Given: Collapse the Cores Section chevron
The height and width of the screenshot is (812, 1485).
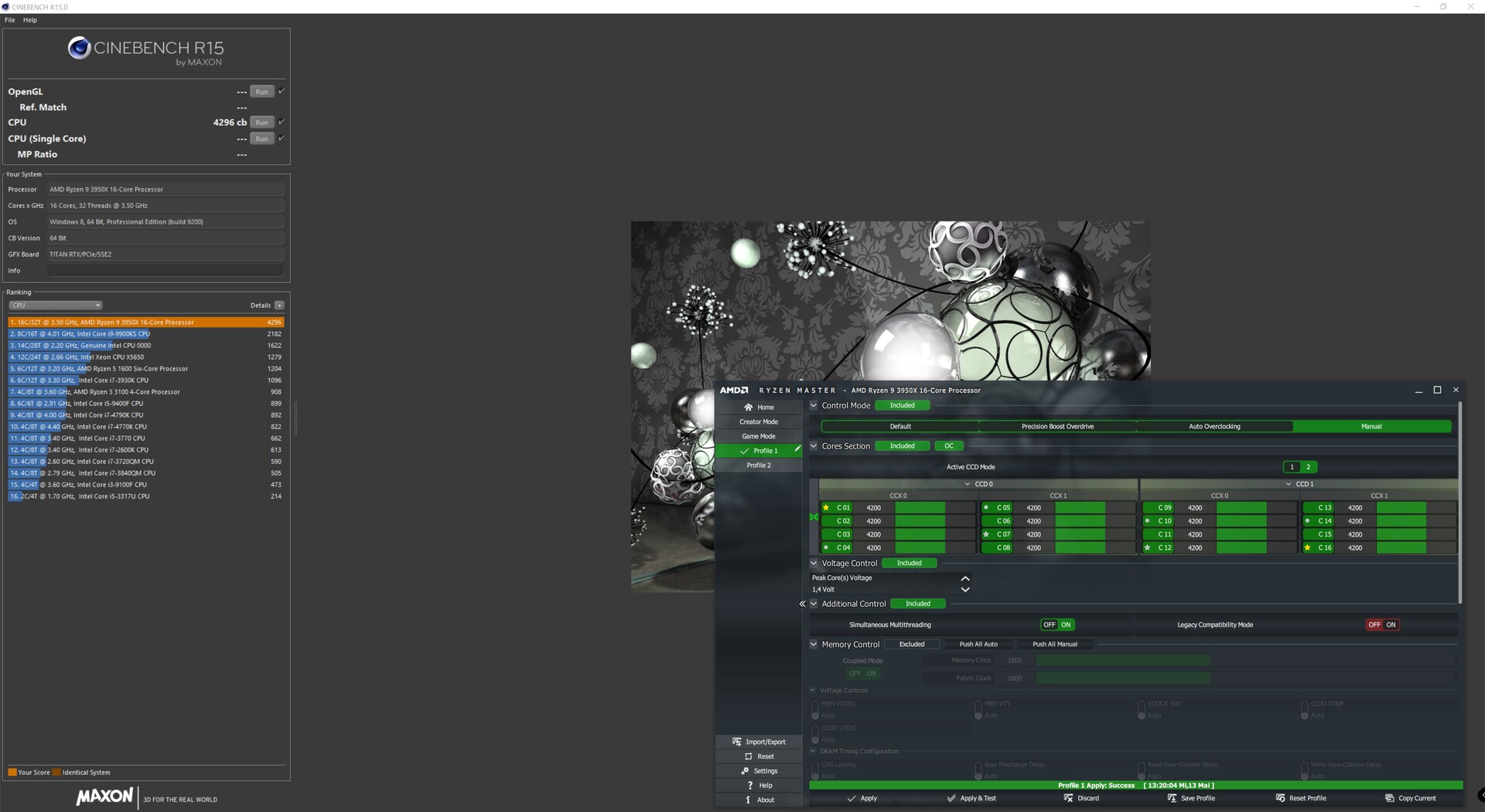Looking at the screenshot, I should coord(814,446).
